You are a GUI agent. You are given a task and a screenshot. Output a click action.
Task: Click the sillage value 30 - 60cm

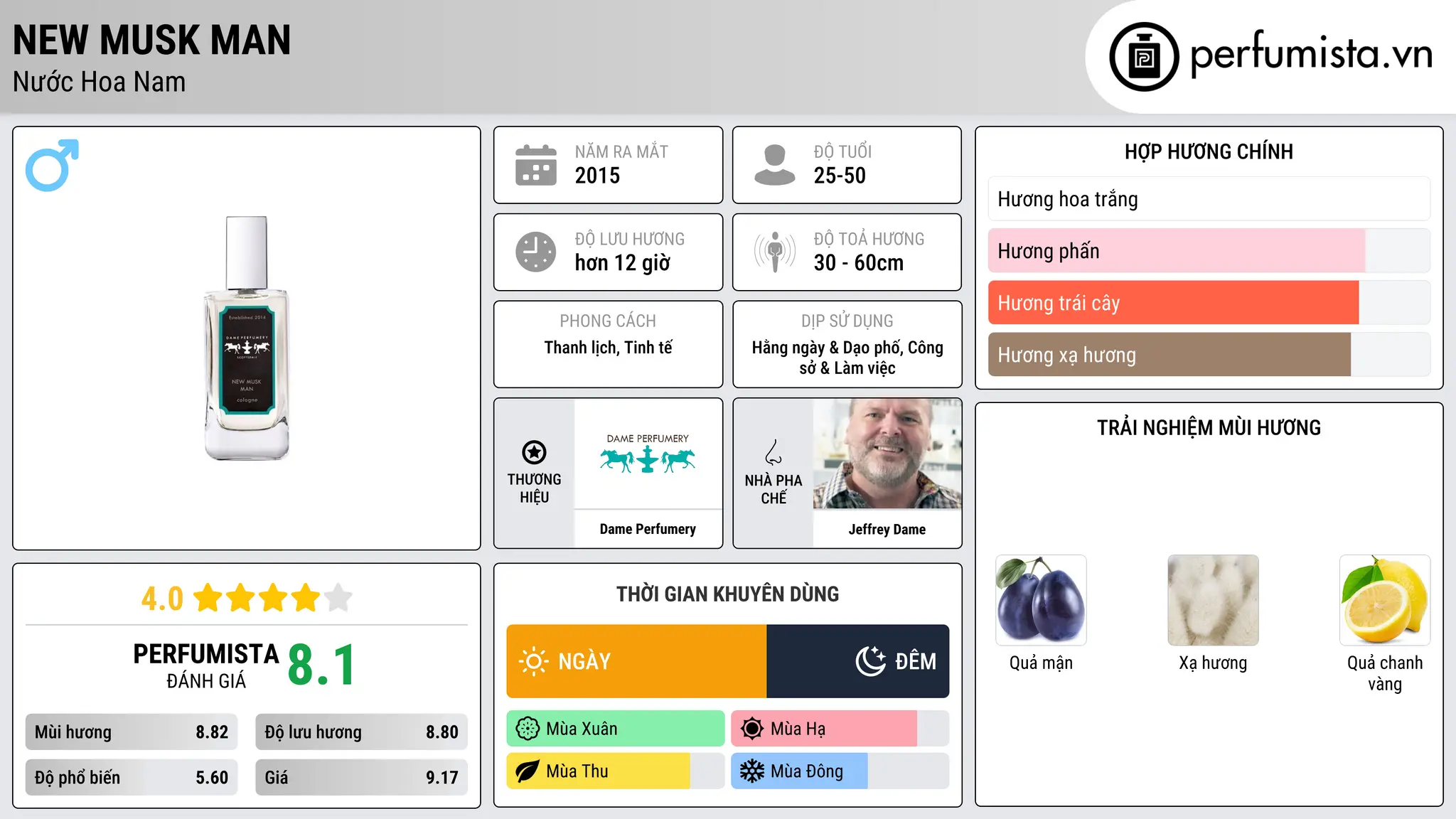(859, 263)
